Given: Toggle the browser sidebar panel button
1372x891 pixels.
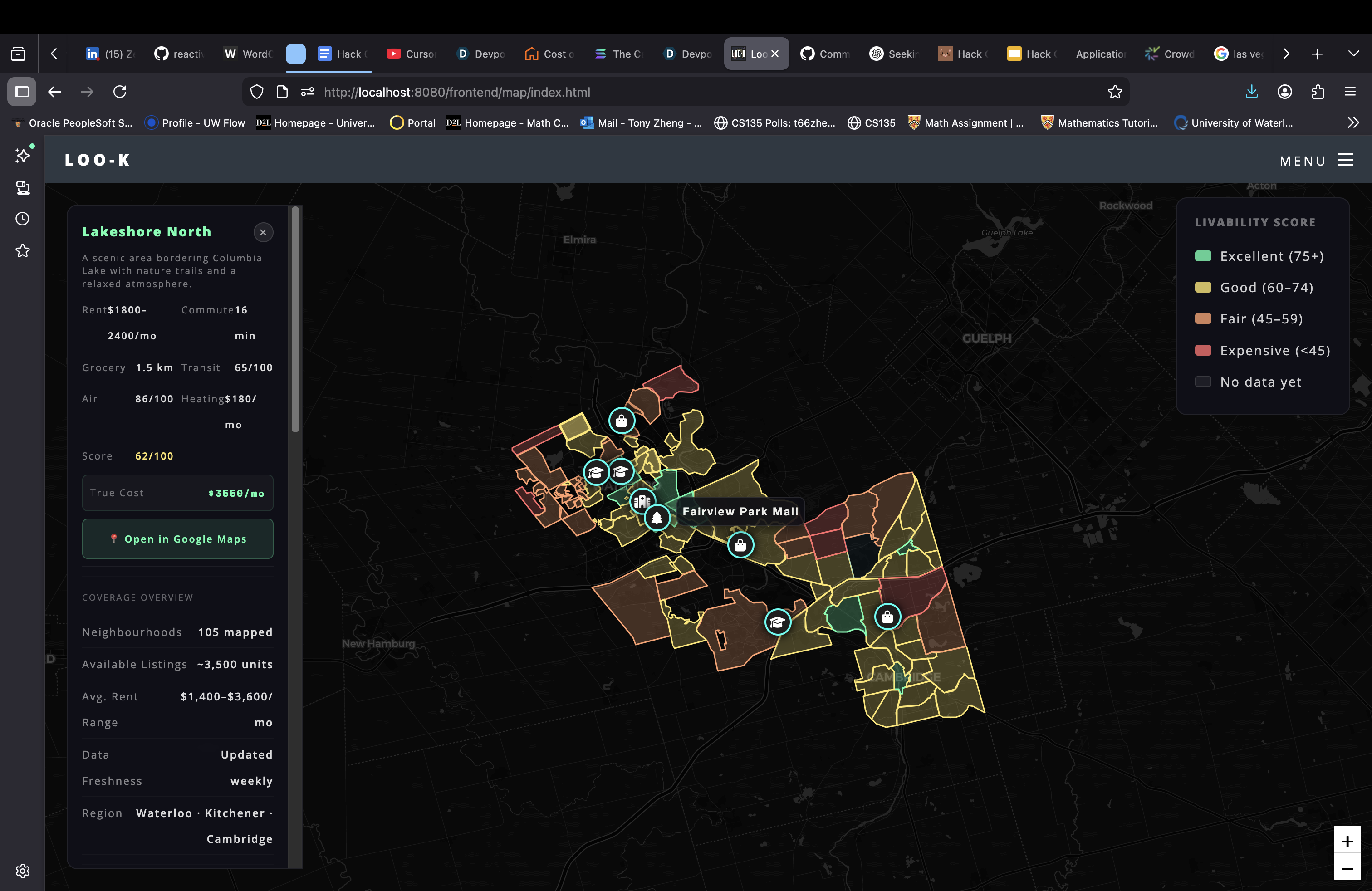Looking at the screenshot, I should (x=22, y=92).
